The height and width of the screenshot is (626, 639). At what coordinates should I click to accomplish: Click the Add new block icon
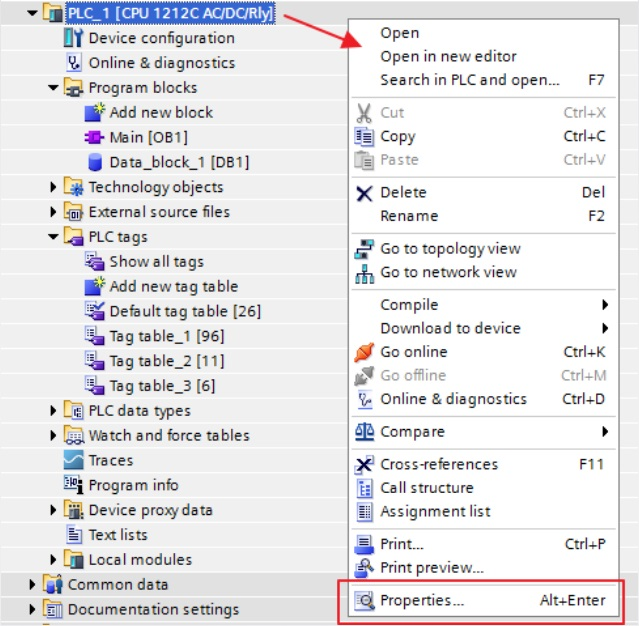click(x=95, y=112)
